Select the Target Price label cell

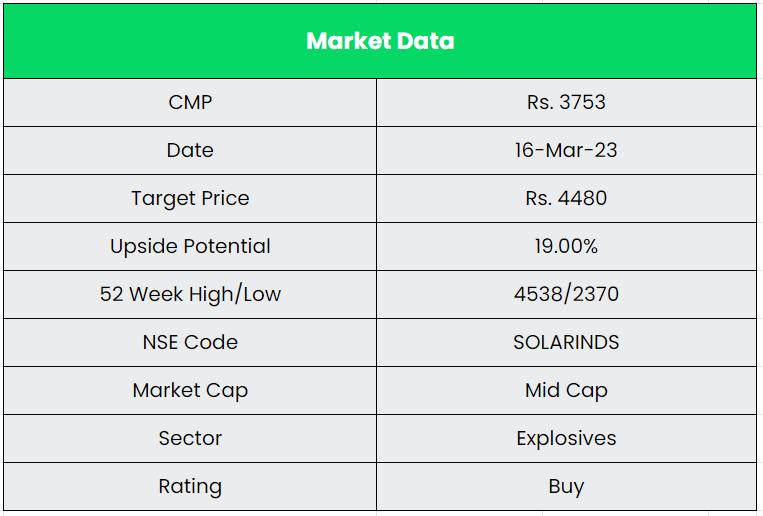[190, 198]
